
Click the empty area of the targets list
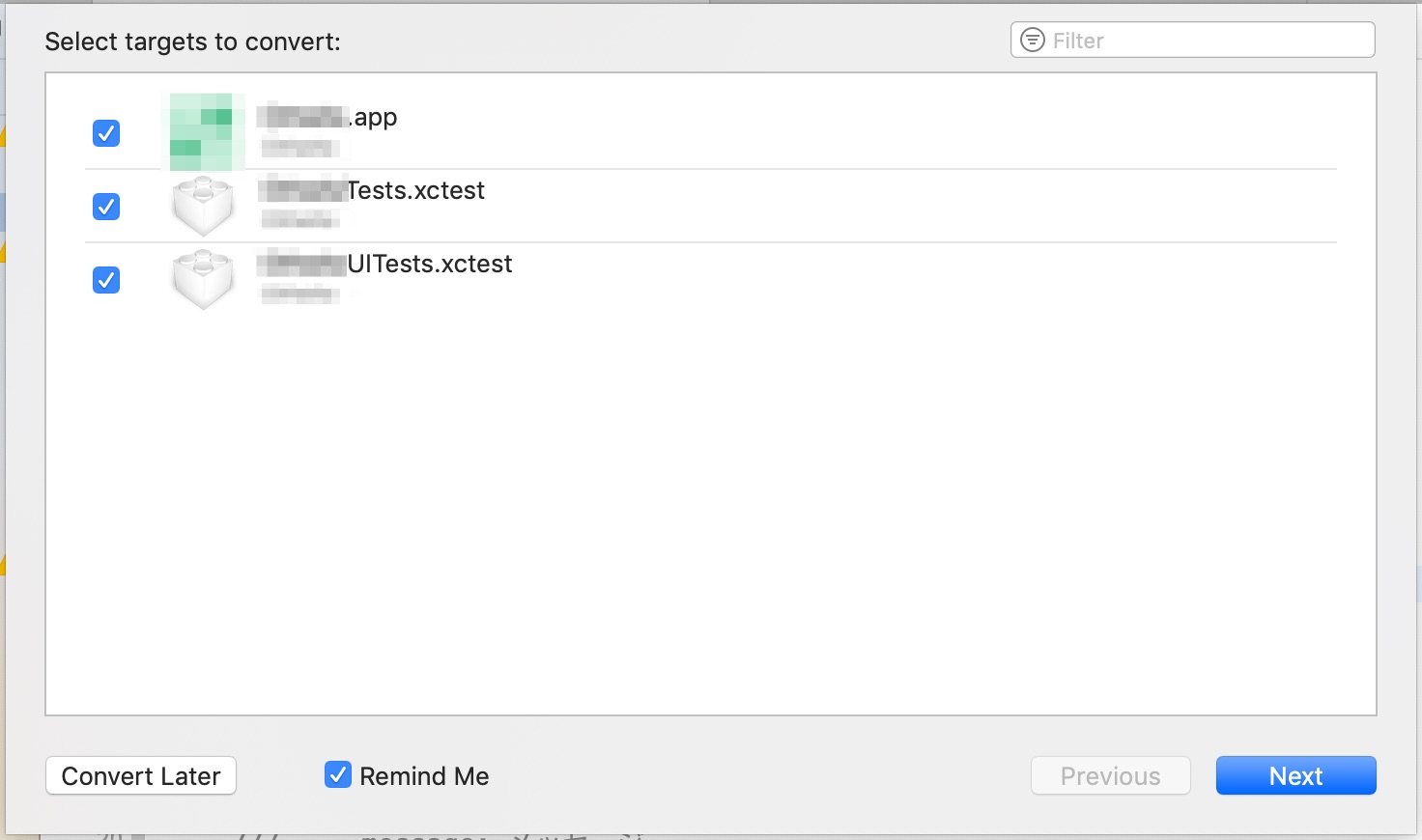[711, 512]
